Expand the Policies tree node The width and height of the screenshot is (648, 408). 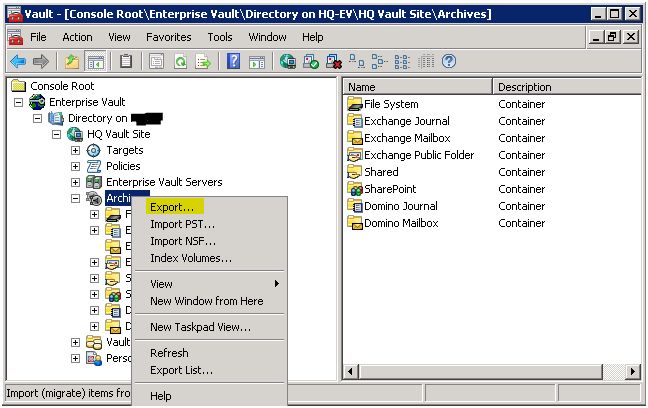(x=75, y=167)
